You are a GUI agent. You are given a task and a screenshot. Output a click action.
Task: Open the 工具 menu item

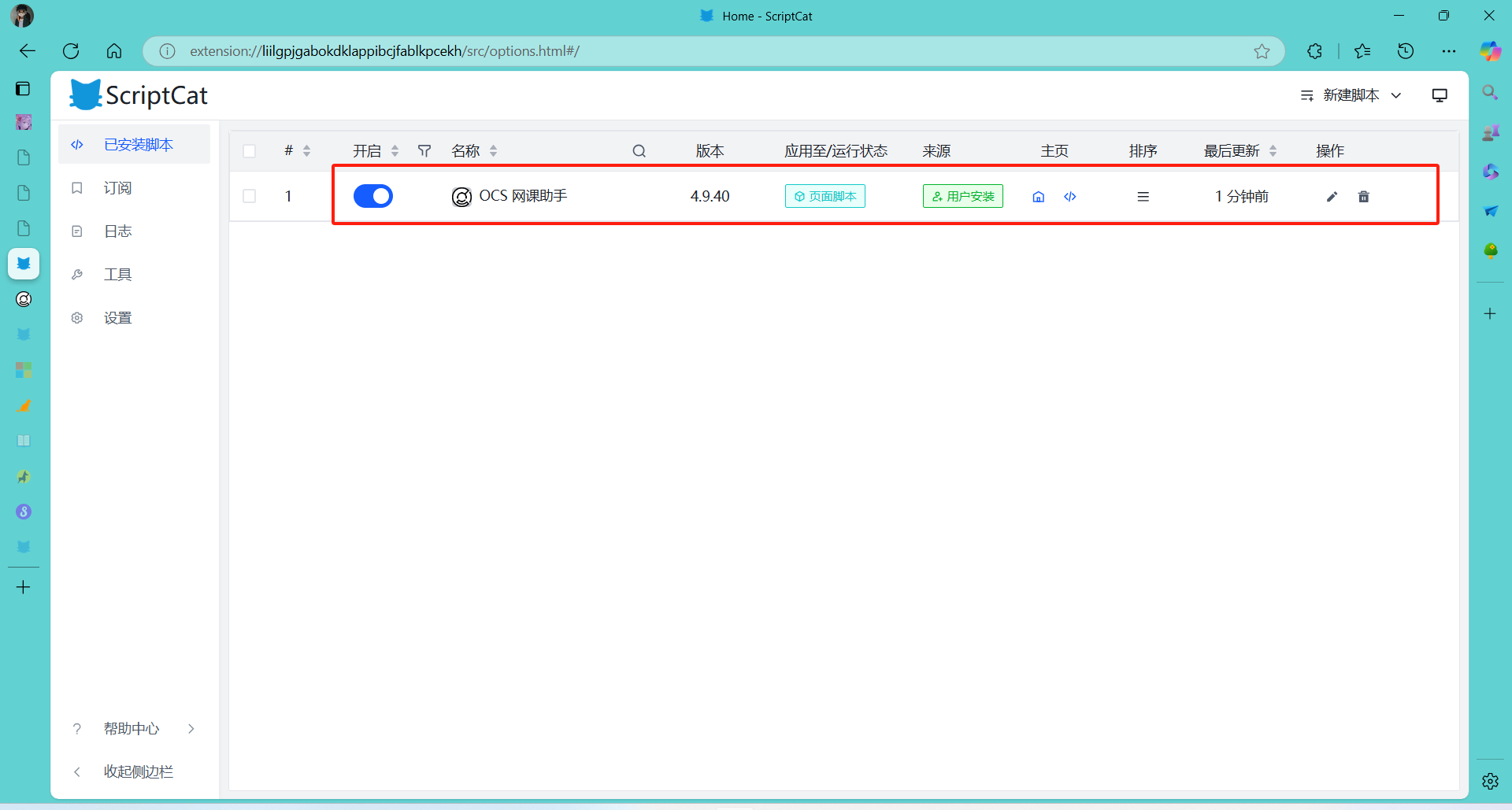[134, 275]
